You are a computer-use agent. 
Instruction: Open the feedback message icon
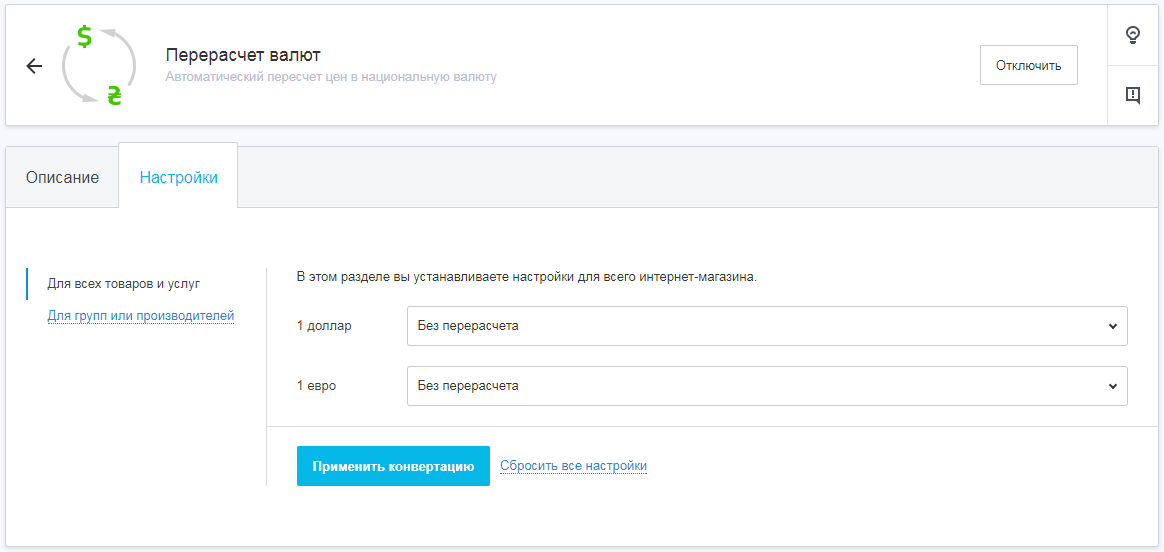click(1133, 95)
